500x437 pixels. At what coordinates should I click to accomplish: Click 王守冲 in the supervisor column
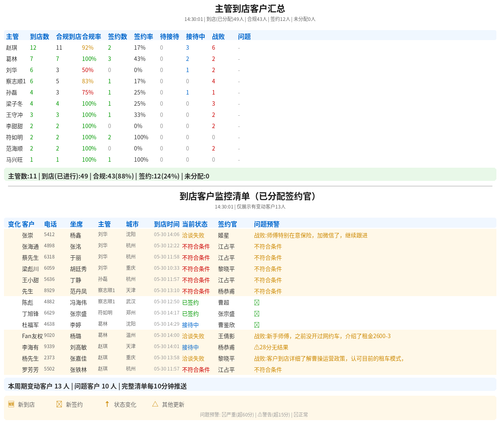pyautogui.click(x=14, y=115)
